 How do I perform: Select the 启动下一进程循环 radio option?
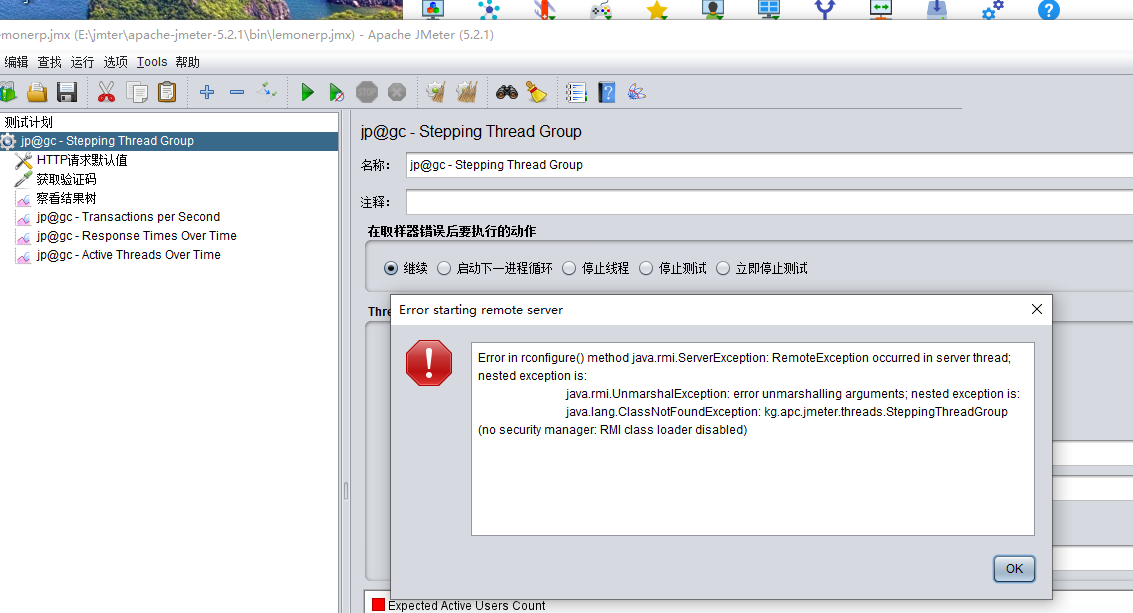(445, 268)
